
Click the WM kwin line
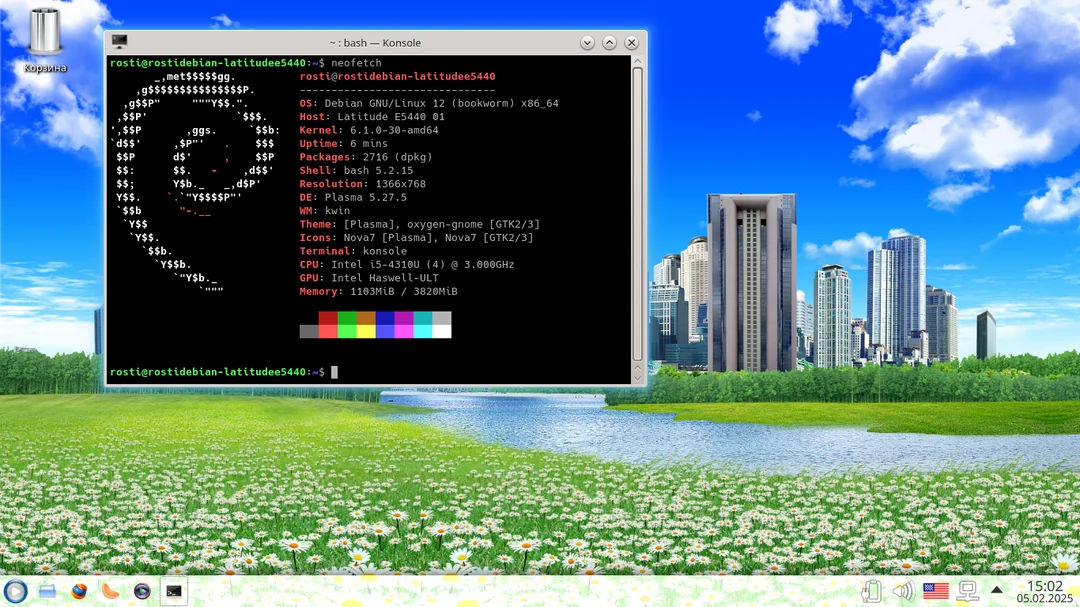(x=324, y=211)
